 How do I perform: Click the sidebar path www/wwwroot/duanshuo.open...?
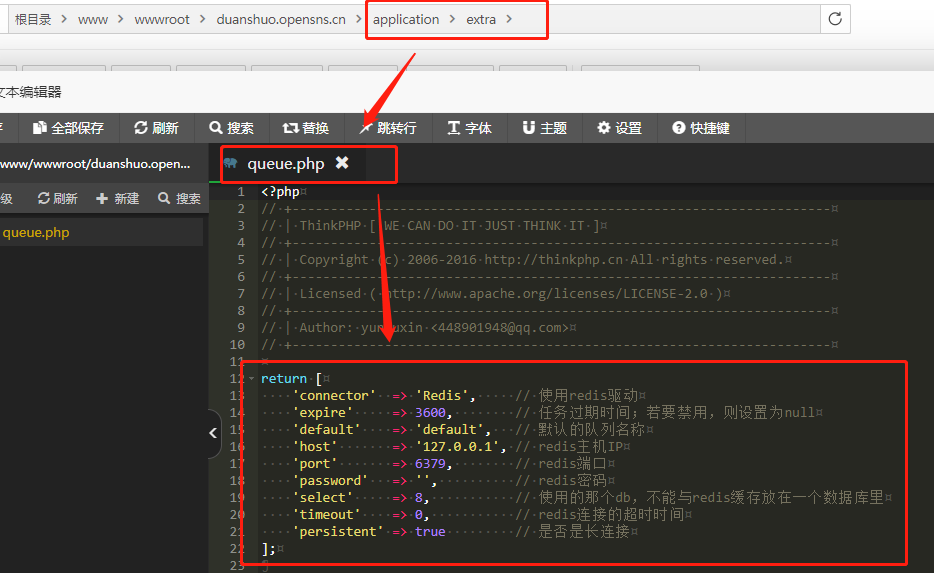point(95,164)
